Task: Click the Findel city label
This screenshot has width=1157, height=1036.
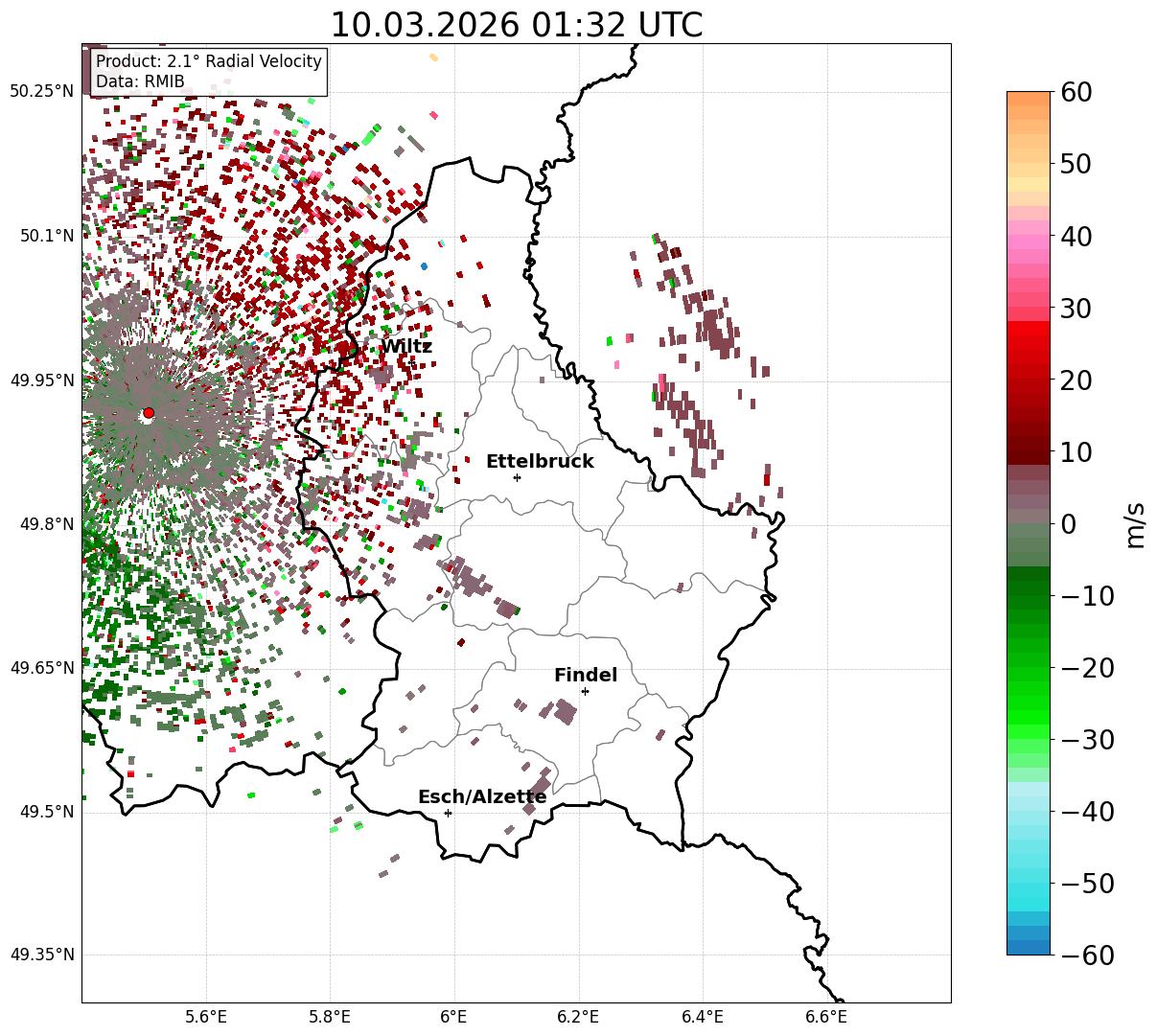Action: pyautogui.click(x=586, y=676)
